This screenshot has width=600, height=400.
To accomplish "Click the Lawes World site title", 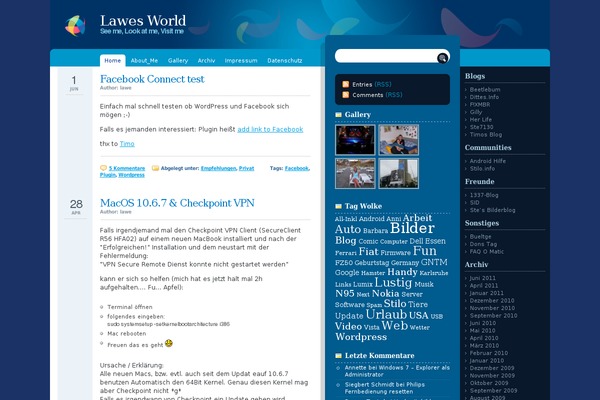I will point(143,21).
